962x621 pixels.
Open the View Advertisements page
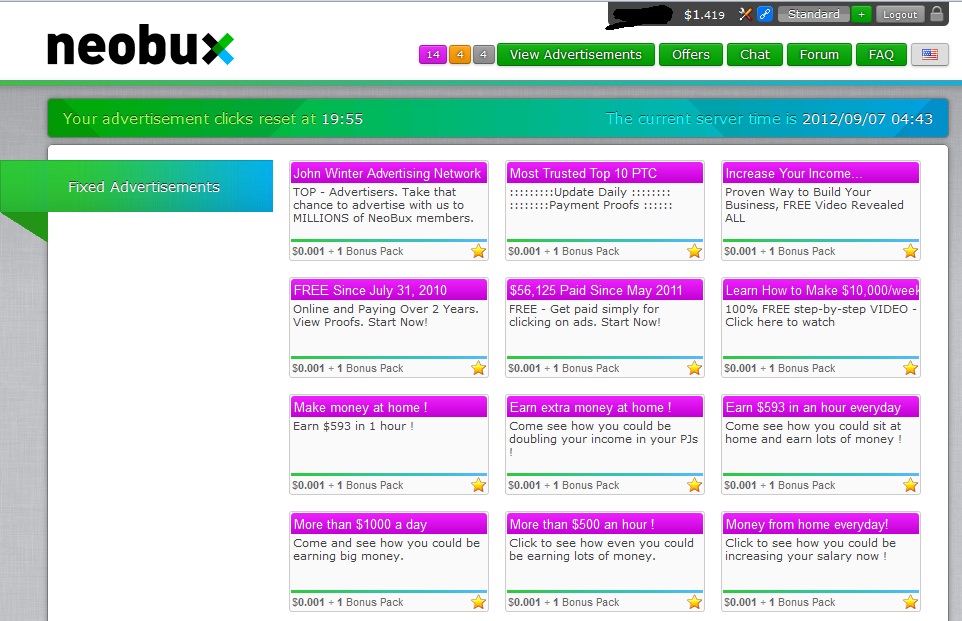point(575,55)
